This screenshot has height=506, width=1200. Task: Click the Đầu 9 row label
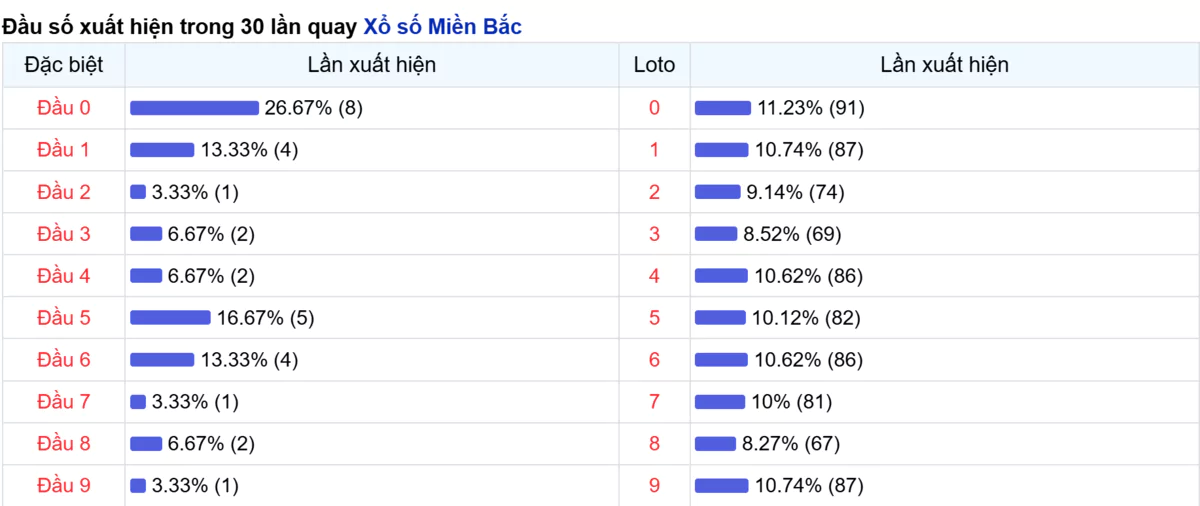click(64, 486)
